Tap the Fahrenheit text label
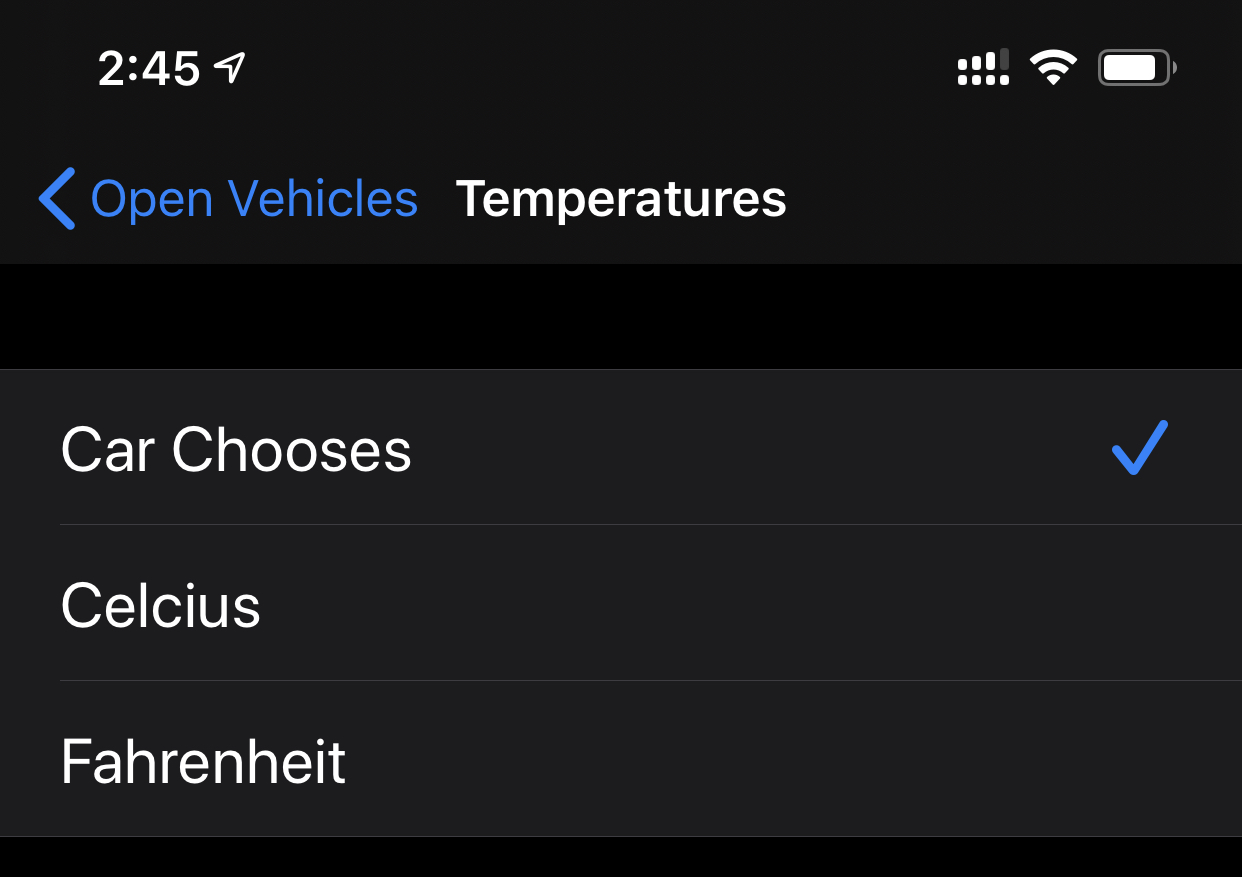The width and height of the screenshot is (1242, 877). tap(203, 762)
